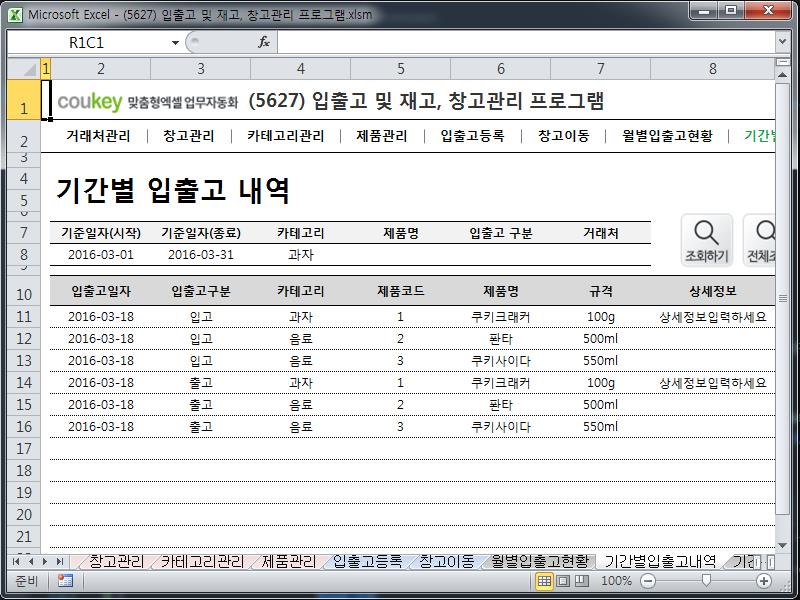Click the coukey logo
The height and width of the screenshot is (600, 800).
(90, 101)
